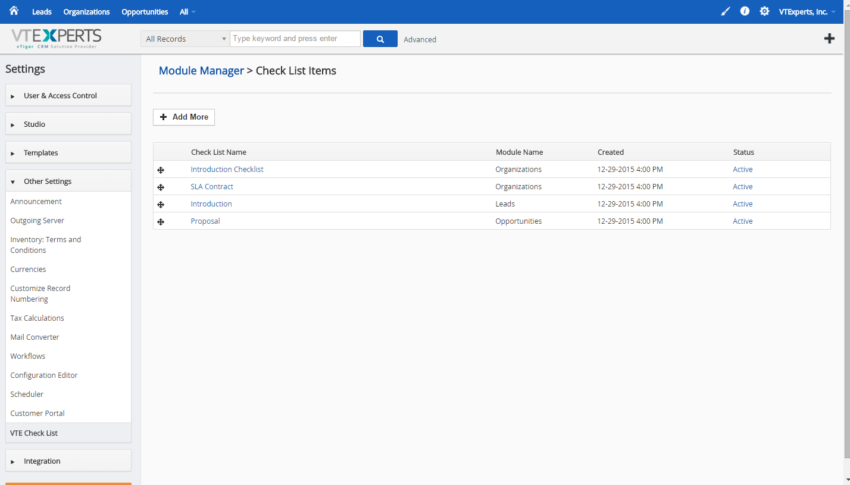This screenshot has height=485, width=850.
Task: Expand the Integration section
Action: click(68, 461)
